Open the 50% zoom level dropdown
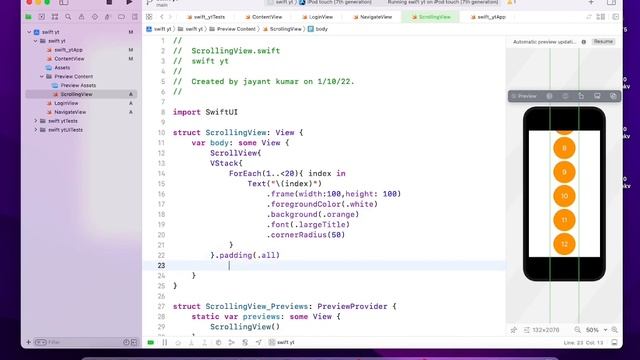Image resolution: width=640 pixels, height=360 pixels. [596, 330]
